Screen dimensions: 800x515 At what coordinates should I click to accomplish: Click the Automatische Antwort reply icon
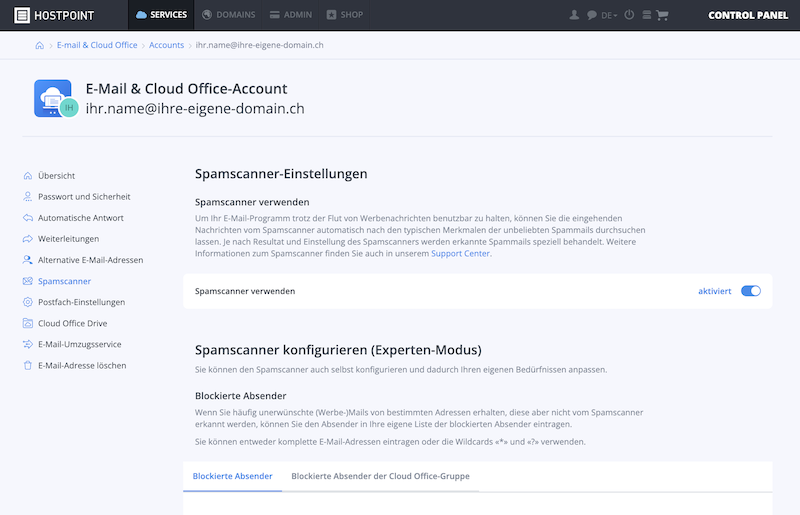28,218
